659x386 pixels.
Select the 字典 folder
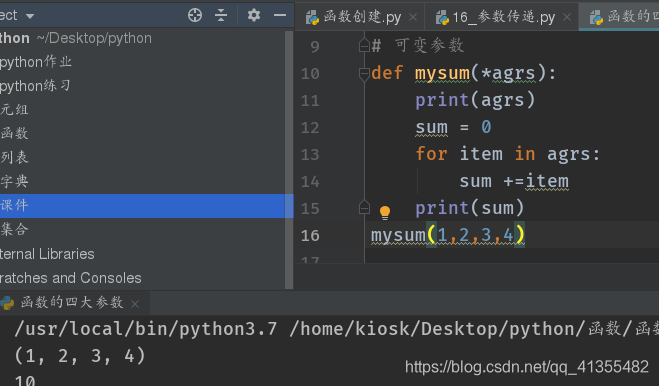(x=14, y=181)
